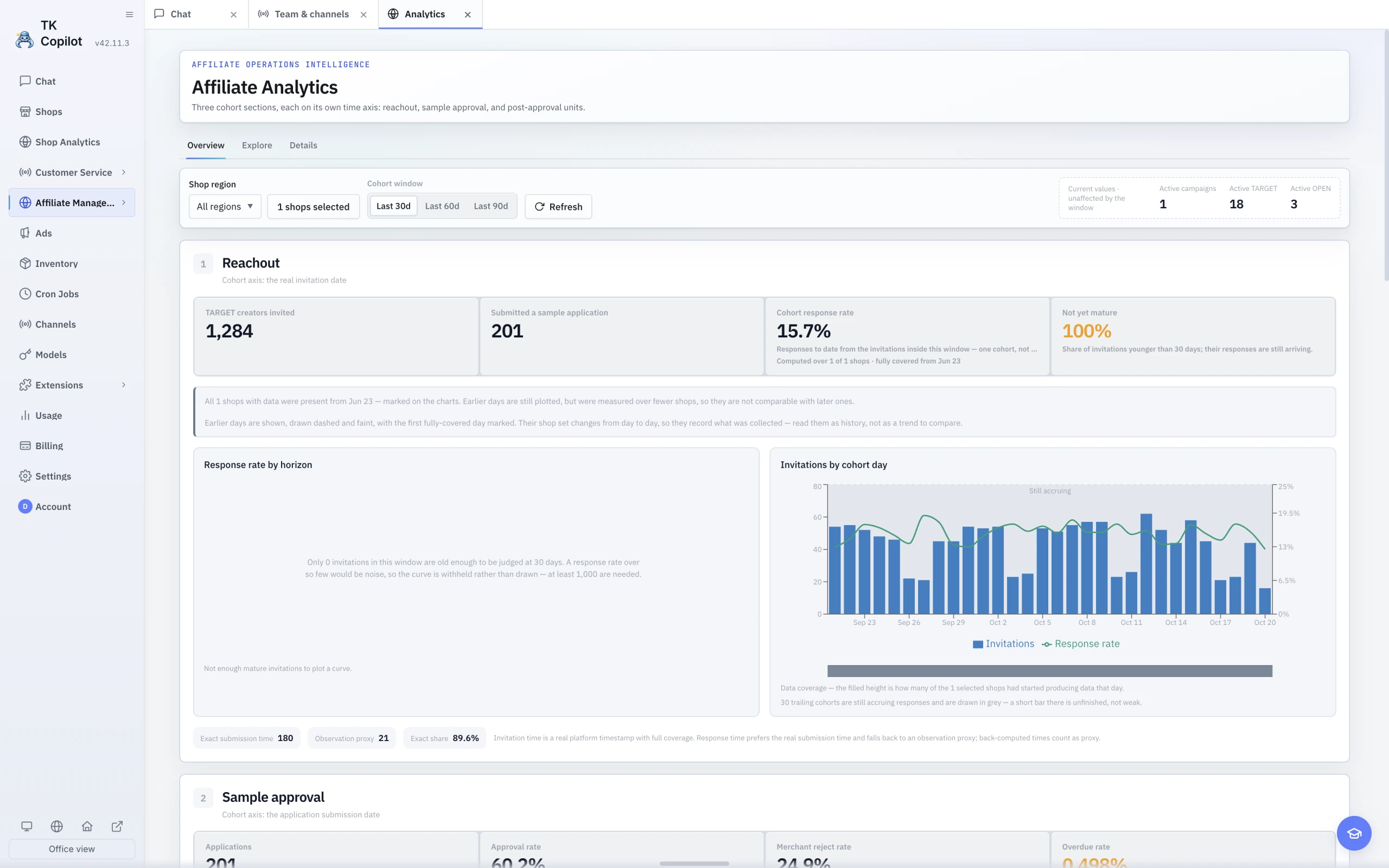This screenshot has height=868, width=1389.
Task: Click the chart date range slider bar
Action: tap(1050, 671)
